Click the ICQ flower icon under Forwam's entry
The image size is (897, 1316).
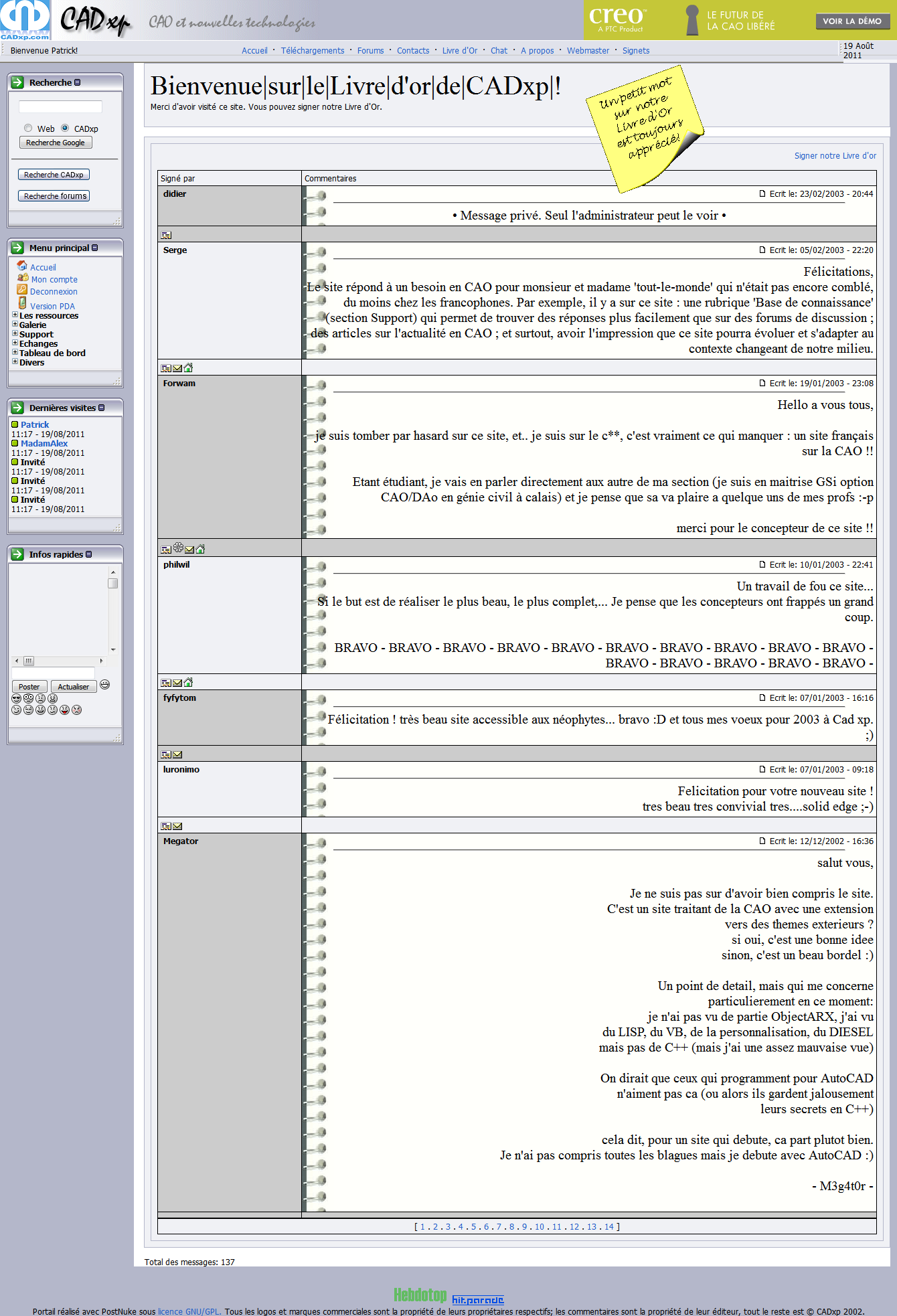178,548
